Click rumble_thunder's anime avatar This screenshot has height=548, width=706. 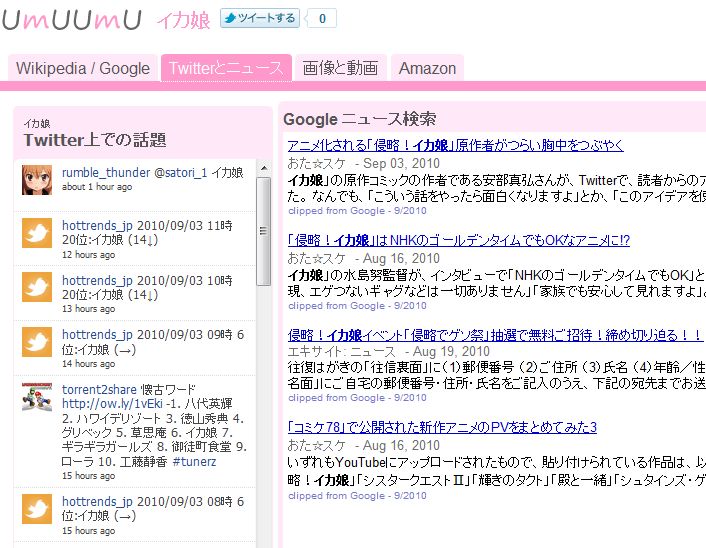[37, 180]
